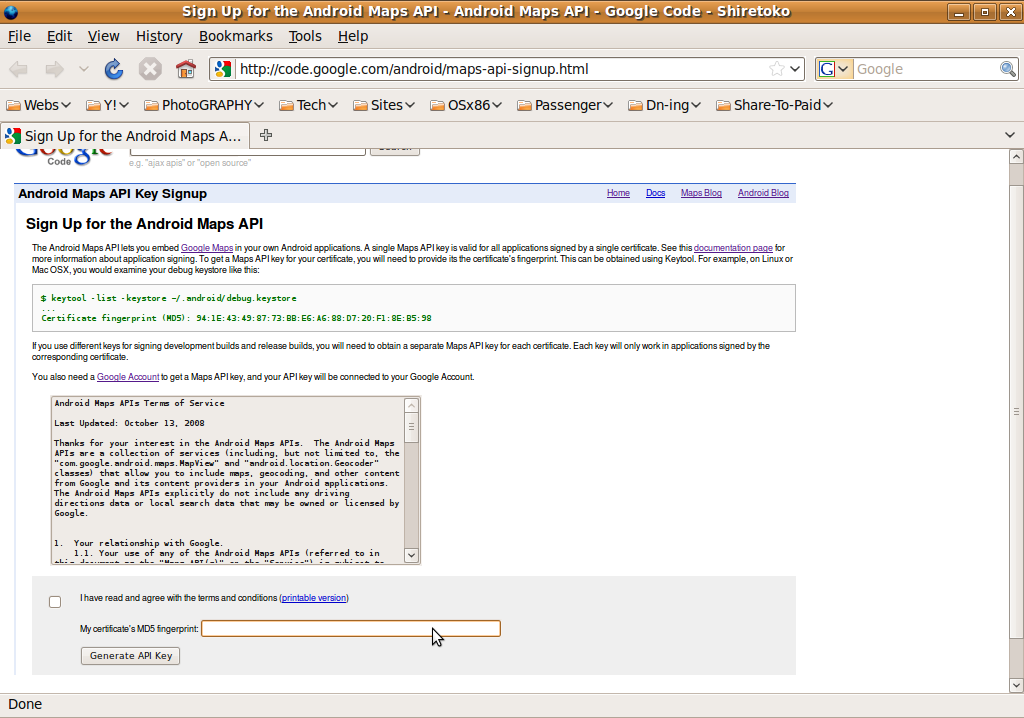1024x718 pixels.
Task: Open the documentation page link
Action: point(733,248)
